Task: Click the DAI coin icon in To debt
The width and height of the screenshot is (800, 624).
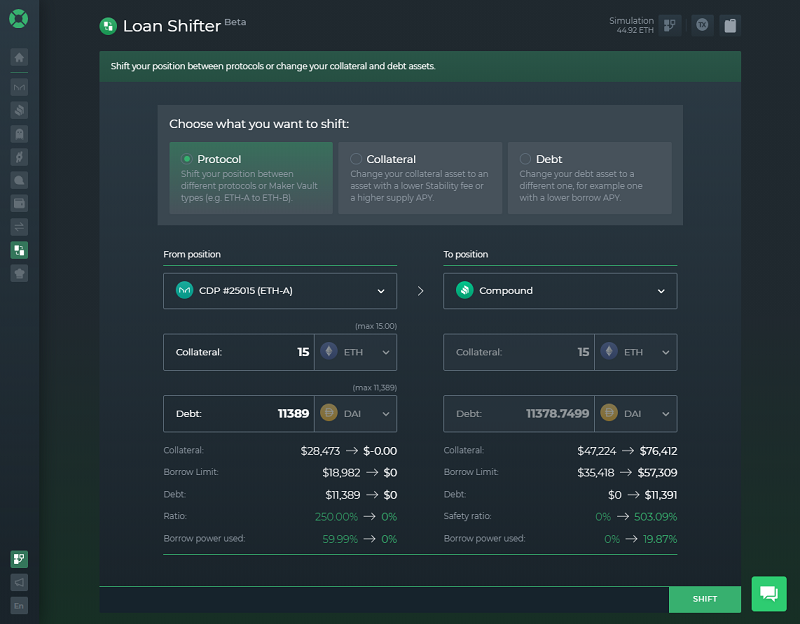Action: [x=609, y=412]
